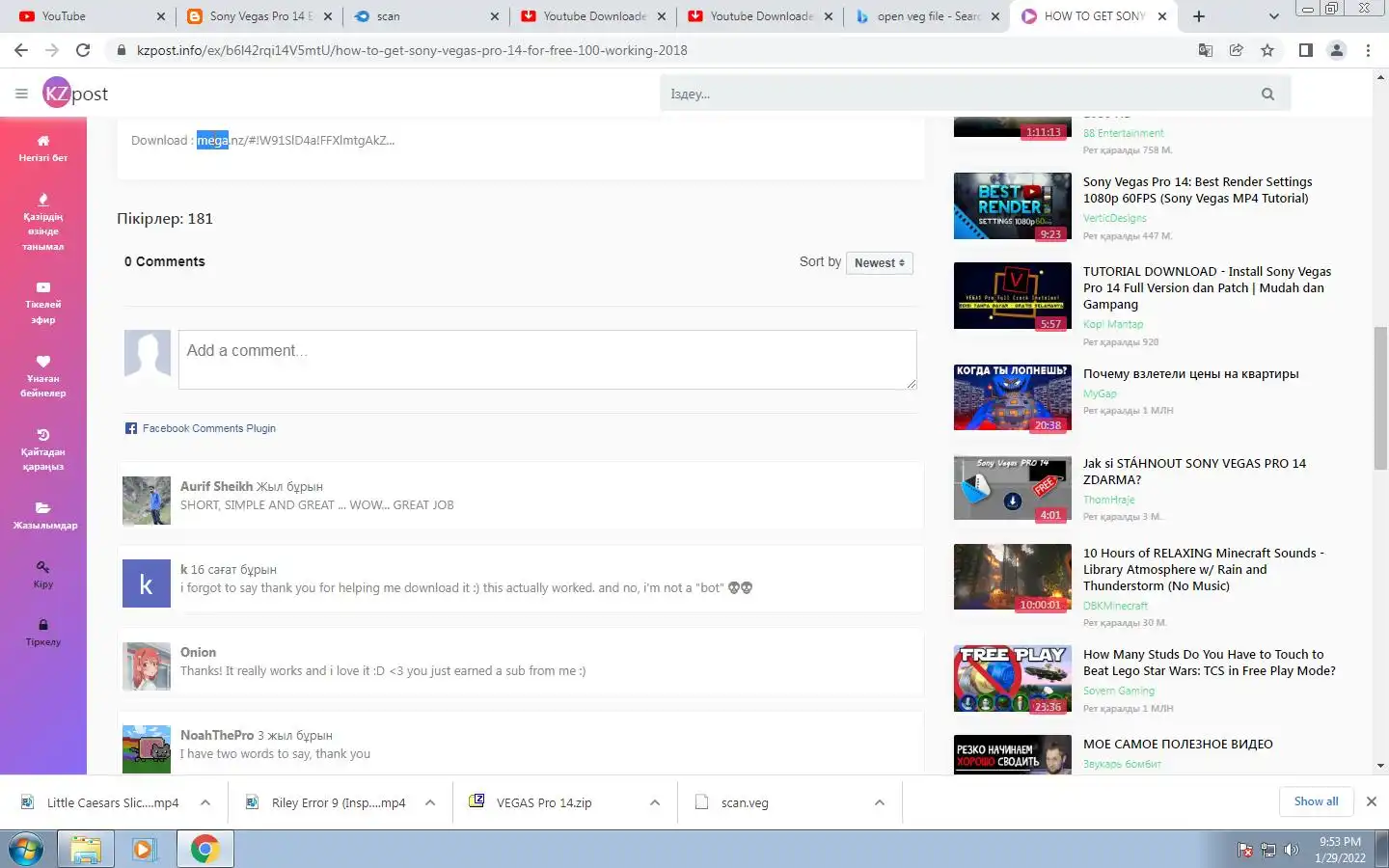The image size is (1389, 868).
Task: Toggle the browser side panel icon
Action: click(x=1305, y=50)
